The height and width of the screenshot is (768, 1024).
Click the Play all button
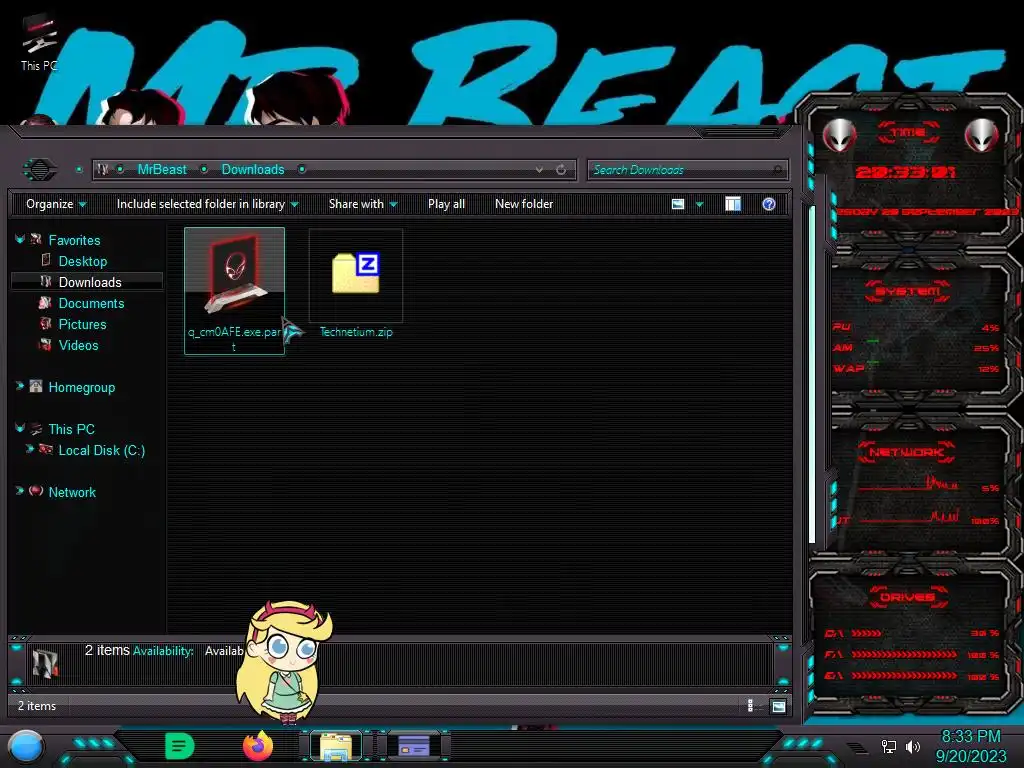446,204
